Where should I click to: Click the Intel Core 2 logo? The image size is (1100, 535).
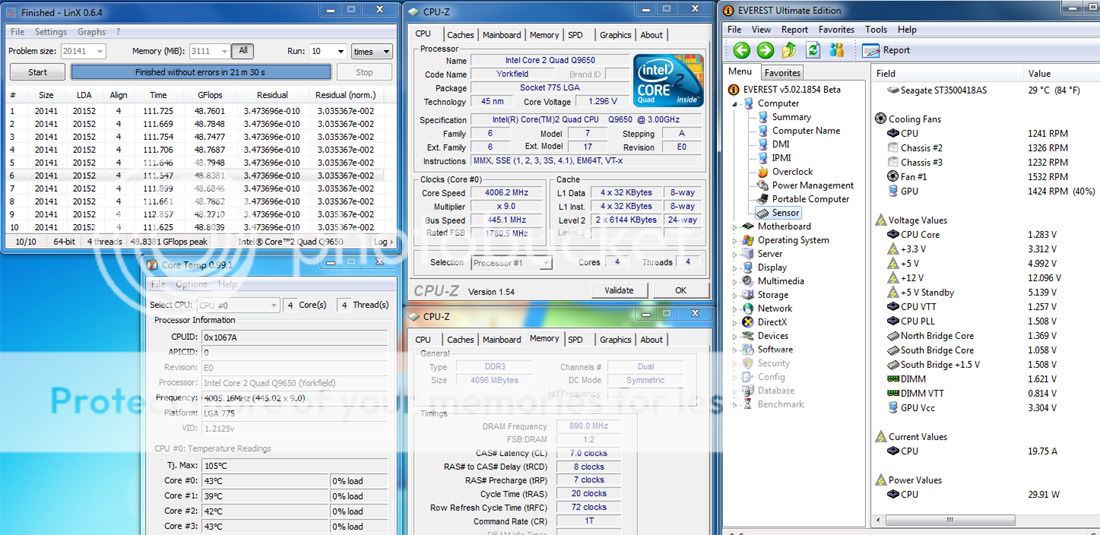[668, 80]
